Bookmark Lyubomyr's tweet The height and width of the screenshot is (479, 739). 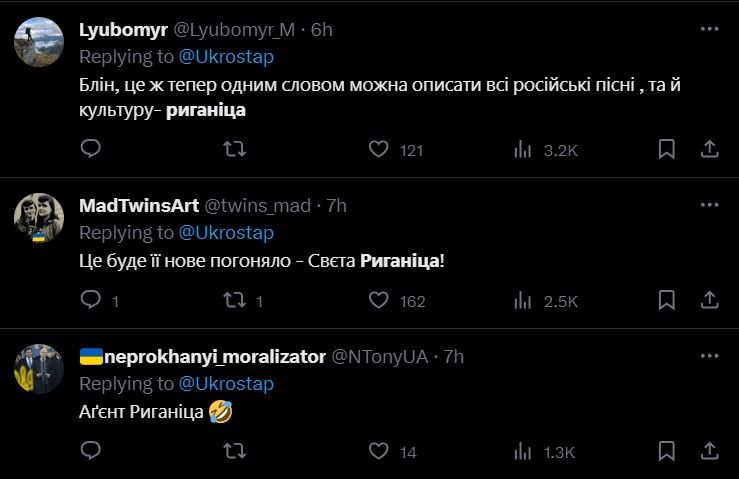pyautogui.click(x=667, y=149)
